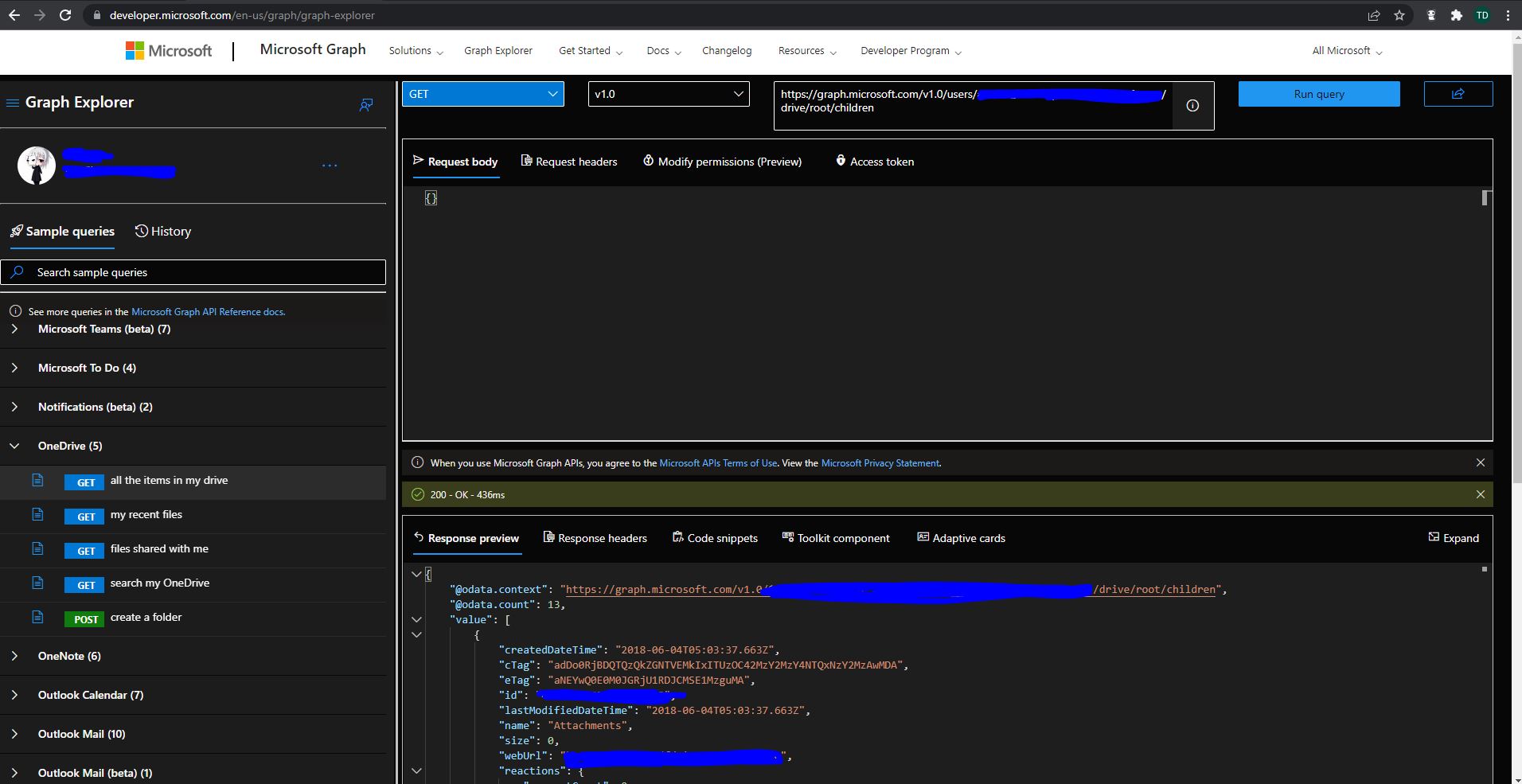Screen dimensions: 1522x784
Task: Click the search magnifier in sample queries box
Action: [17, 272]
